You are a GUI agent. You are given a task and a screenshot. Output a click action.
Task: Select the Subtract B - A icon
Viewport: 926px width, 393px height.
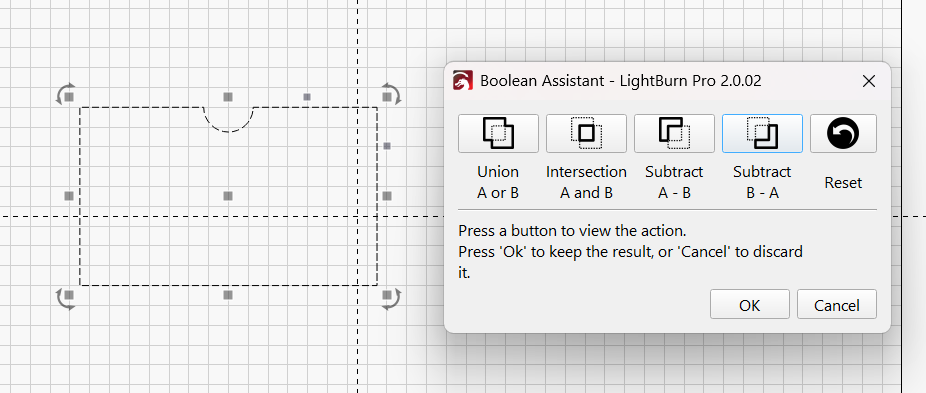click(762, 134)
